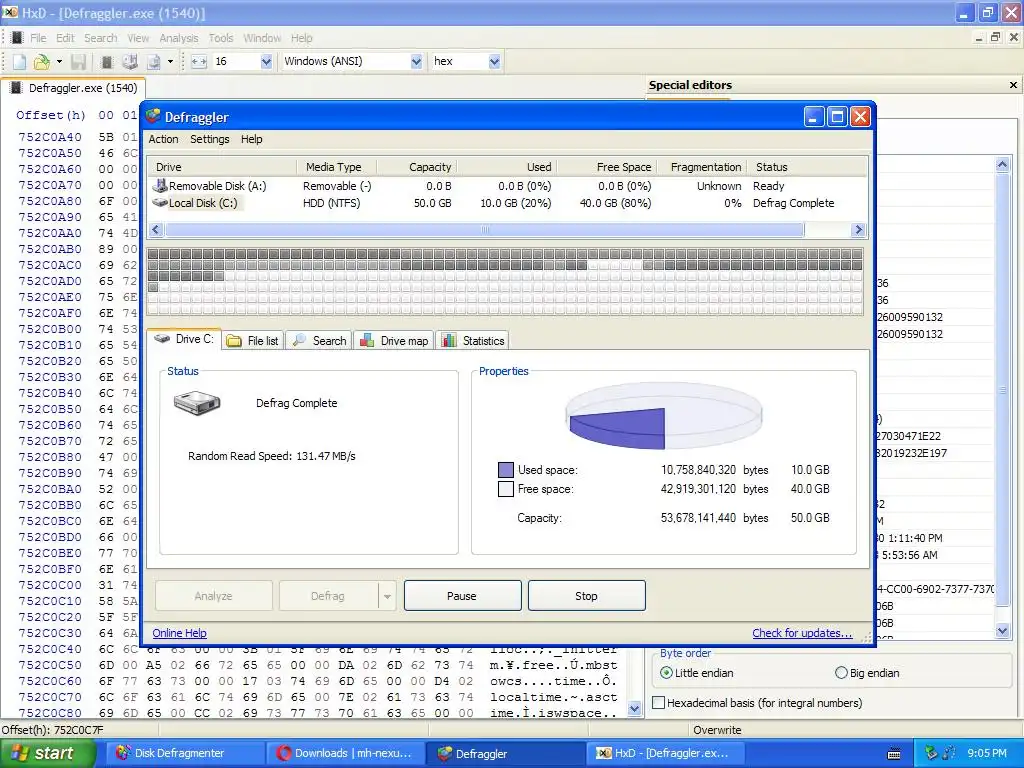Open the Downloads Opera taskbar item
This screenshot has height=768, width=1024.
(345, 753)
